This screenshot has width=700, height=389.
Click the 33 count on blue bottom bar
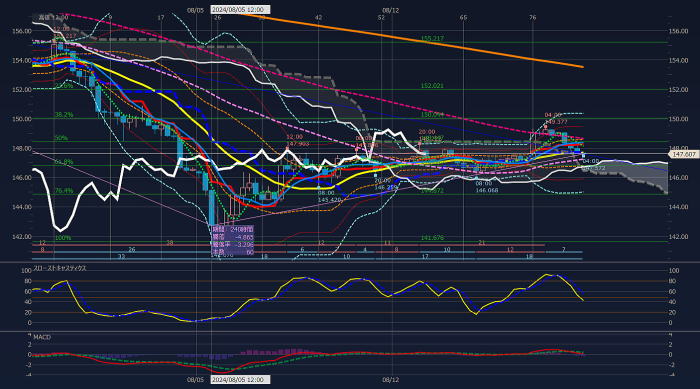pos(121,257)
